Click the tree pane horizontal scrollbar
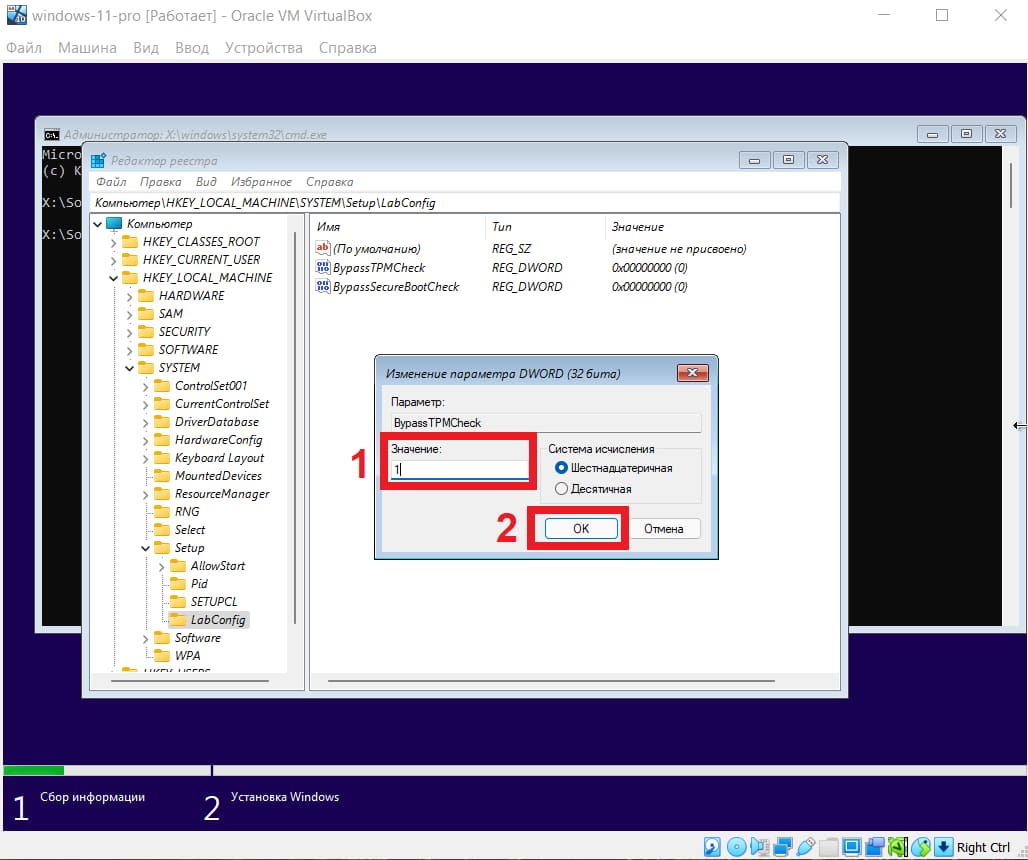Screen dimensions: 1028x860 190,681
